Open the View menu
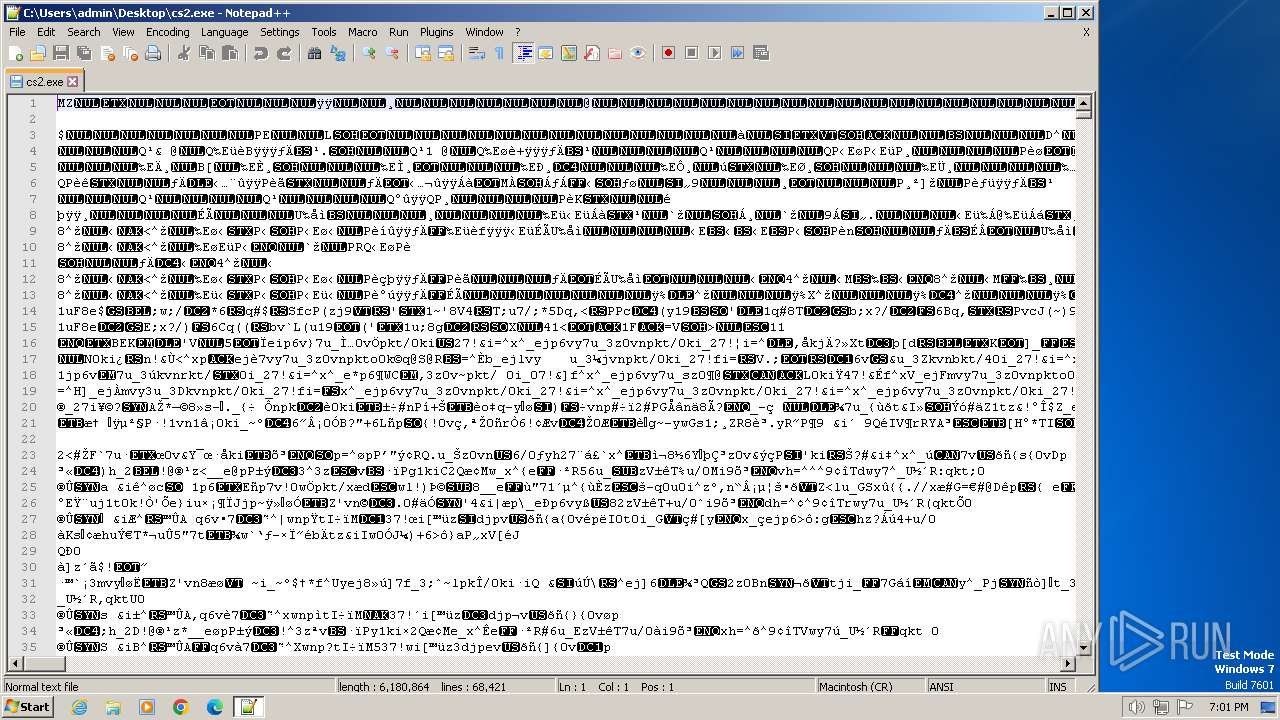1280x720 pixels. click(x=123, y=32)
